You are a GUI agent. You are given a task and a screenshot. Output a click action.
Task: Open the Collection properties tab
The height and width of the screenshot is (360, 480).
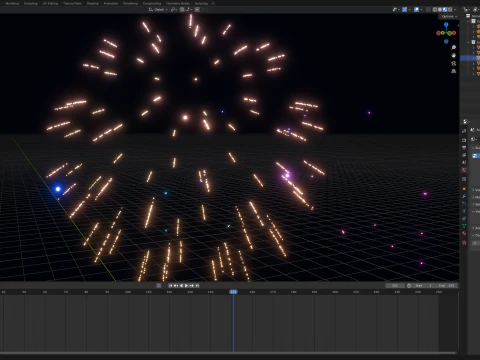pyautogui.click(x=464, y=179)
